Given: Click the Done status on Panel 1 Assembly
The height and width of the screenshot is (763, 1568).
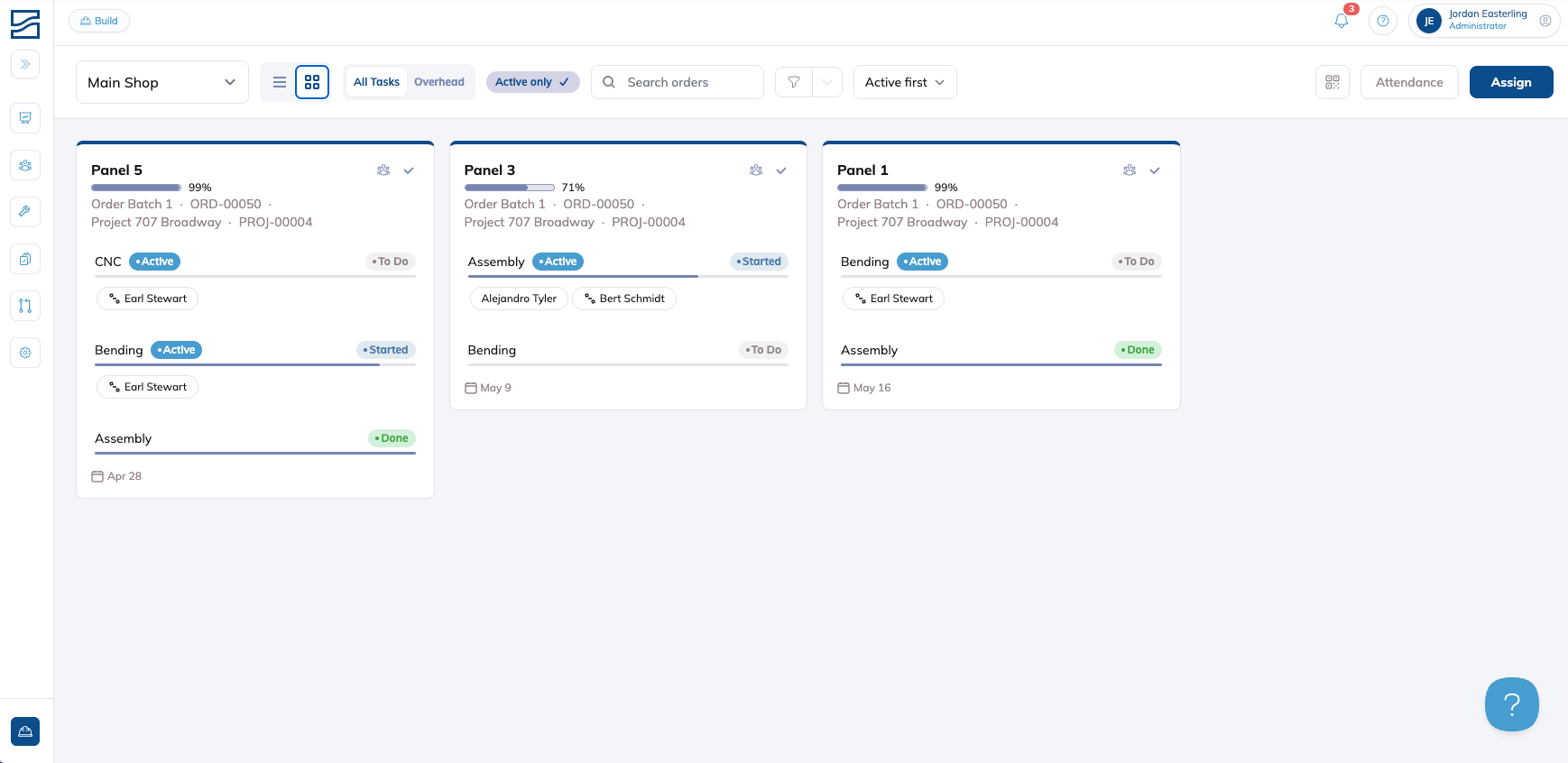Looking at the screenshot, I should pyautogui.click(x=1139, y=350).
